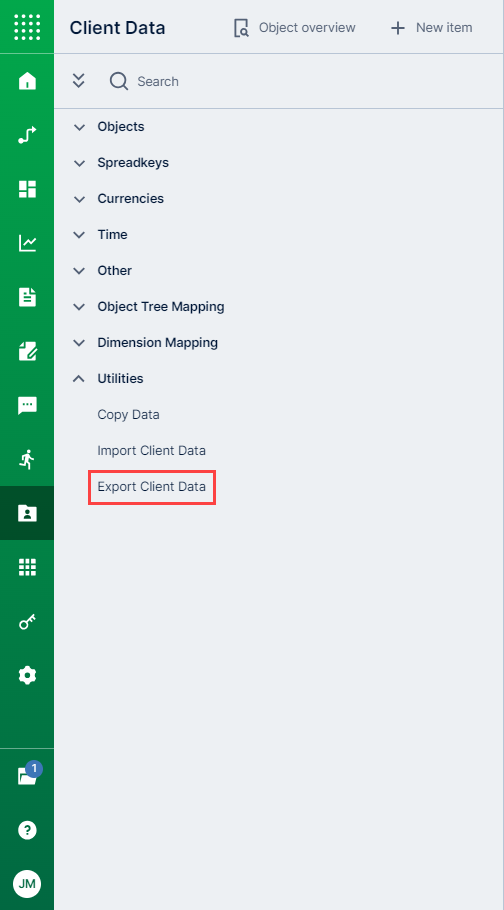504x910 pixels.
Task: Click the key access icon in sidebar
Action: [27, 622]
